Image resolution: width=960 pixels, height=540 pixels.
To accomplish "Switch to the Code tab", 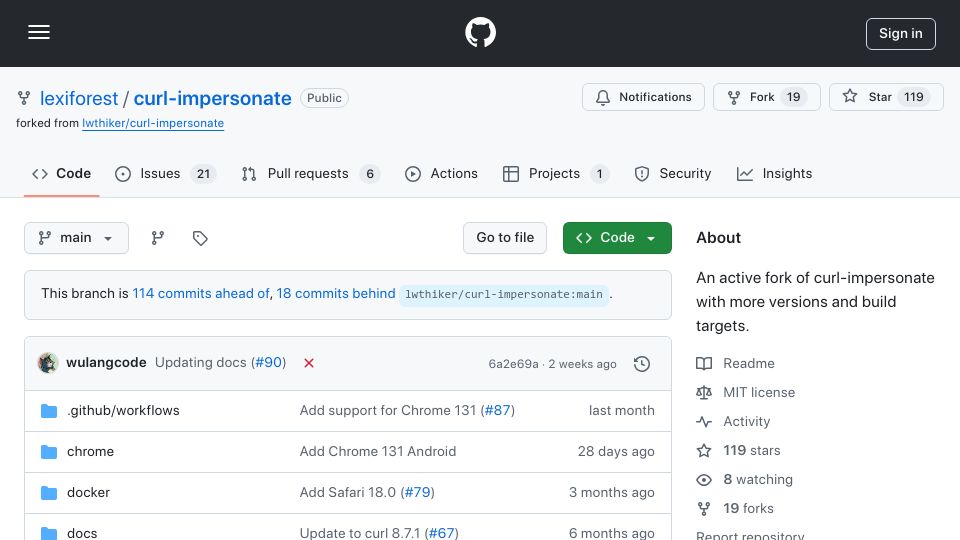I will pyautogui.click(x=61, y=174).
